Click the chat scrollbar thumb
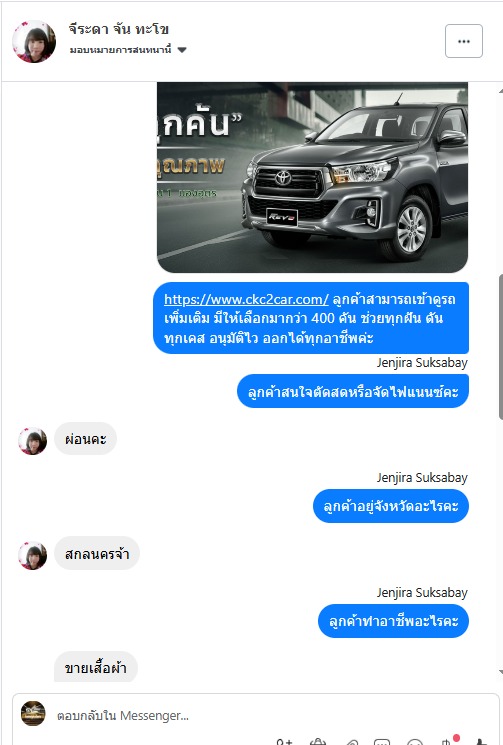 (501, 347)
